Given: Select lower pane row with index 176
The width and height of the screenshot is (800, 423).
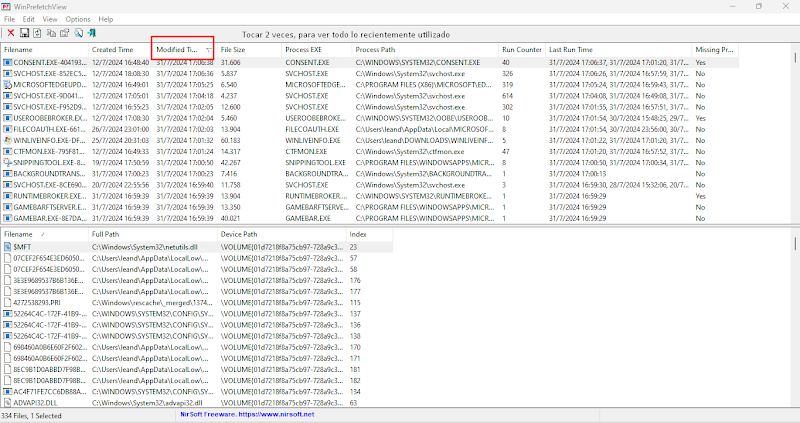Looking at the screenshot, I should point(196,281).
